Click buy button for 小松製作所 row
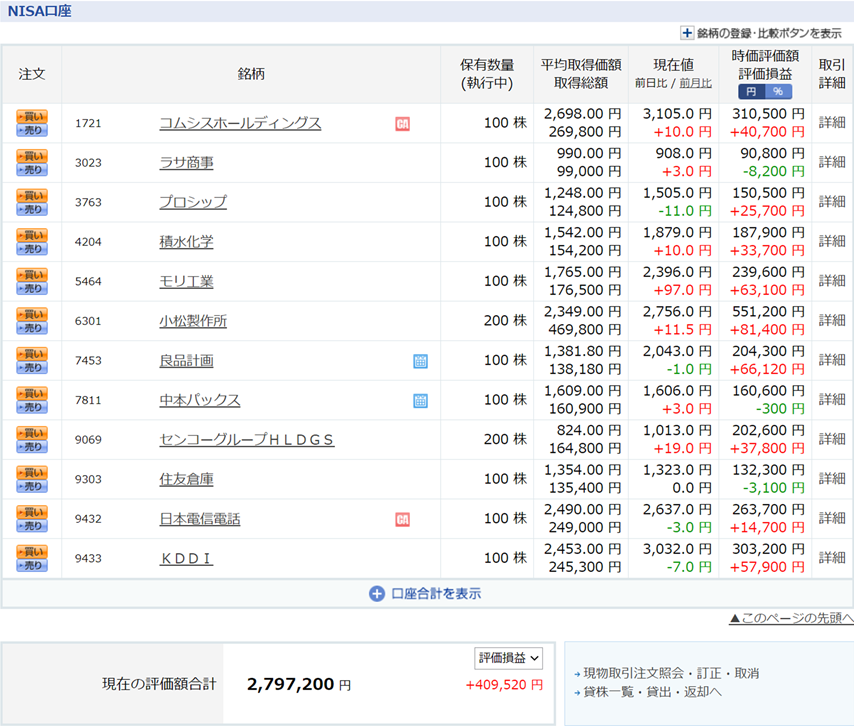The height and width of the screenshot is (726, 854). (x=32, y=314)
